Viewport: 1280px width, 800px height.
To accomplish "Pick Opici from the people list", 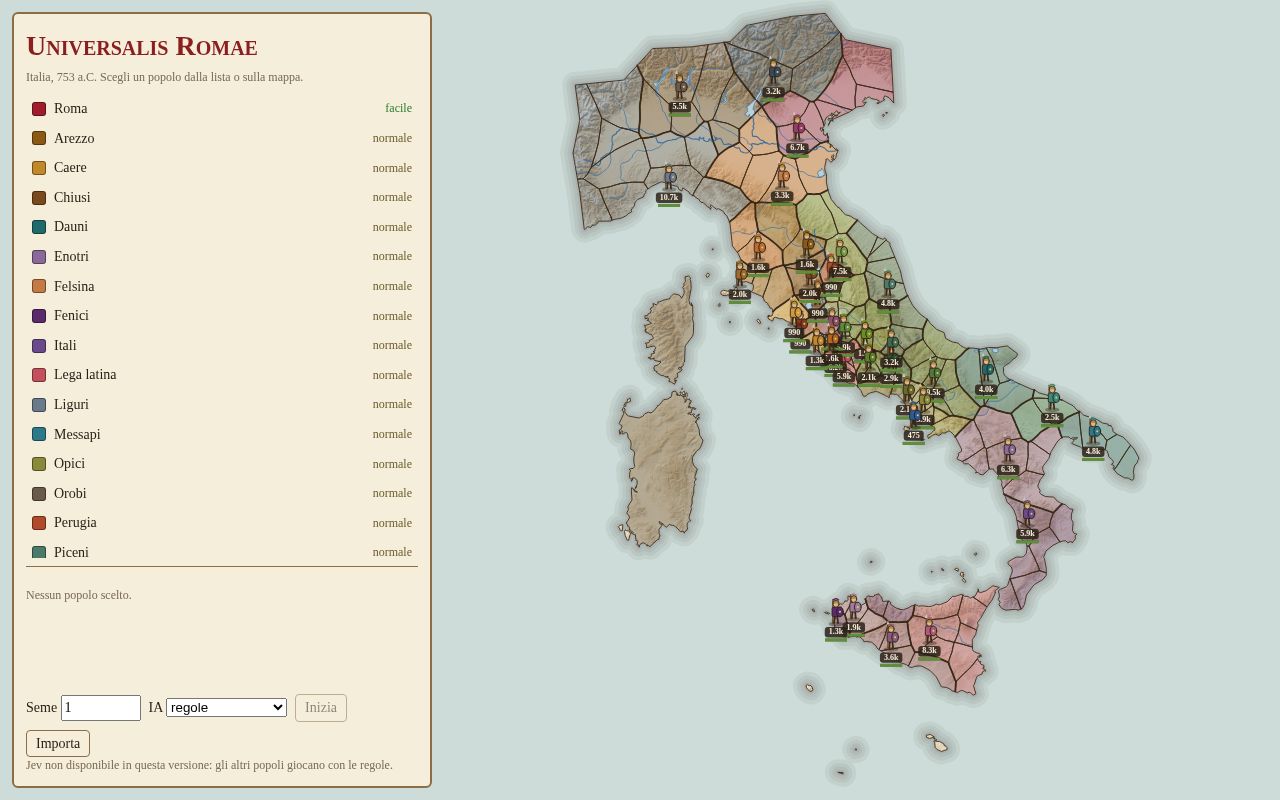I will pyautogui.click(x=222, y=464).
